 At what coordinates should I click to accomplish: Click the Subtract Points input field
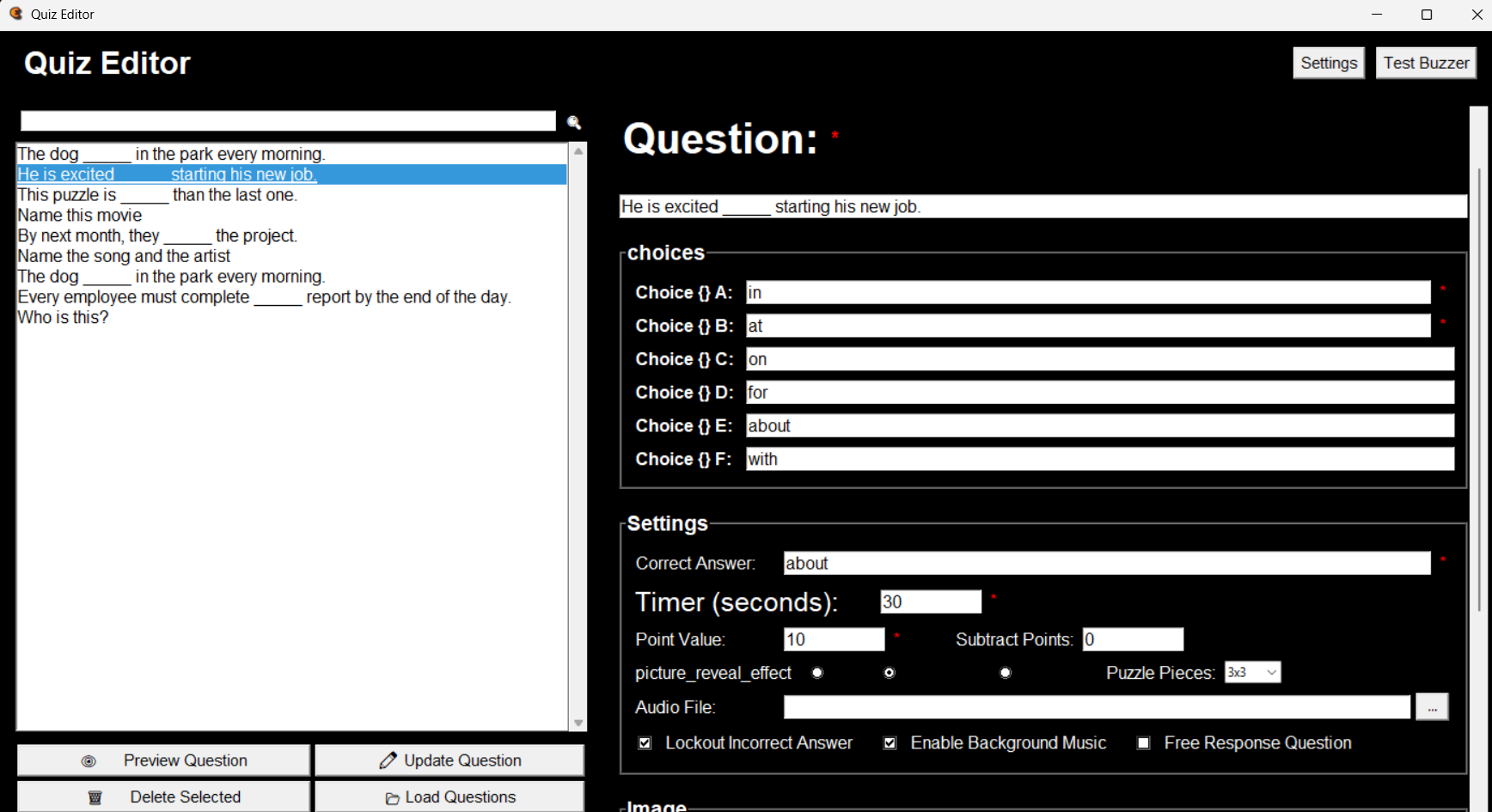(1133, 639)
